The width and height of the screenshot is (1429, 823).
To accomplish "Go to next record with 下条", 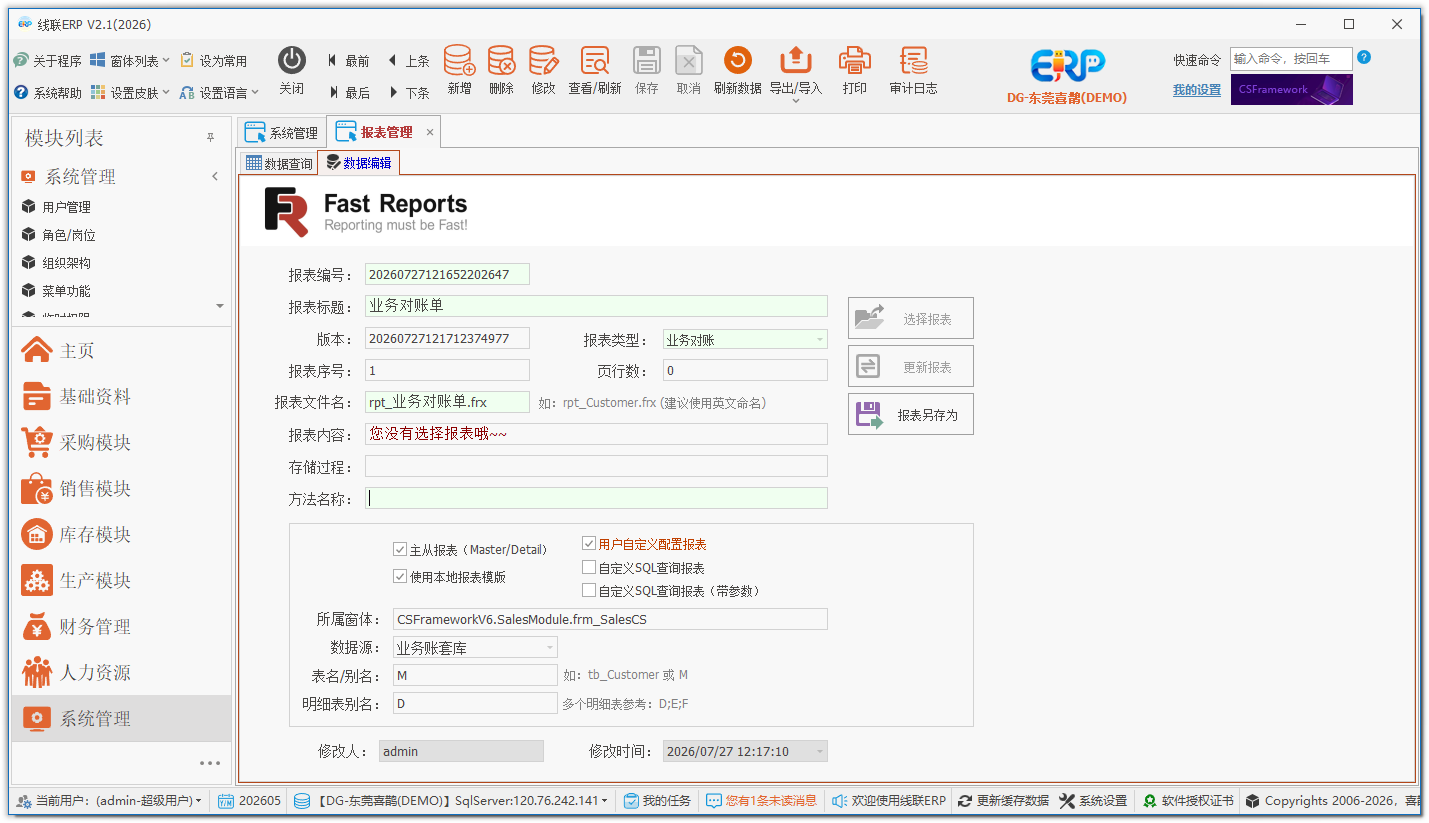I will click(408, 92).
